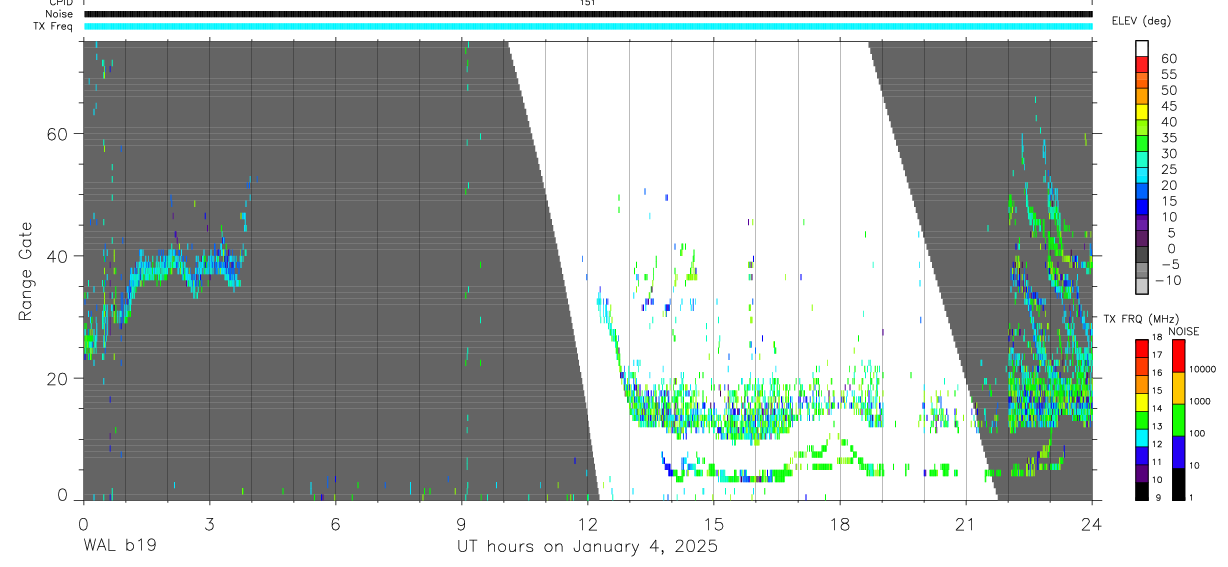Click the '10000' label on the NOISE legend
Screen dimensions: 1228x567
point(1203,369)
